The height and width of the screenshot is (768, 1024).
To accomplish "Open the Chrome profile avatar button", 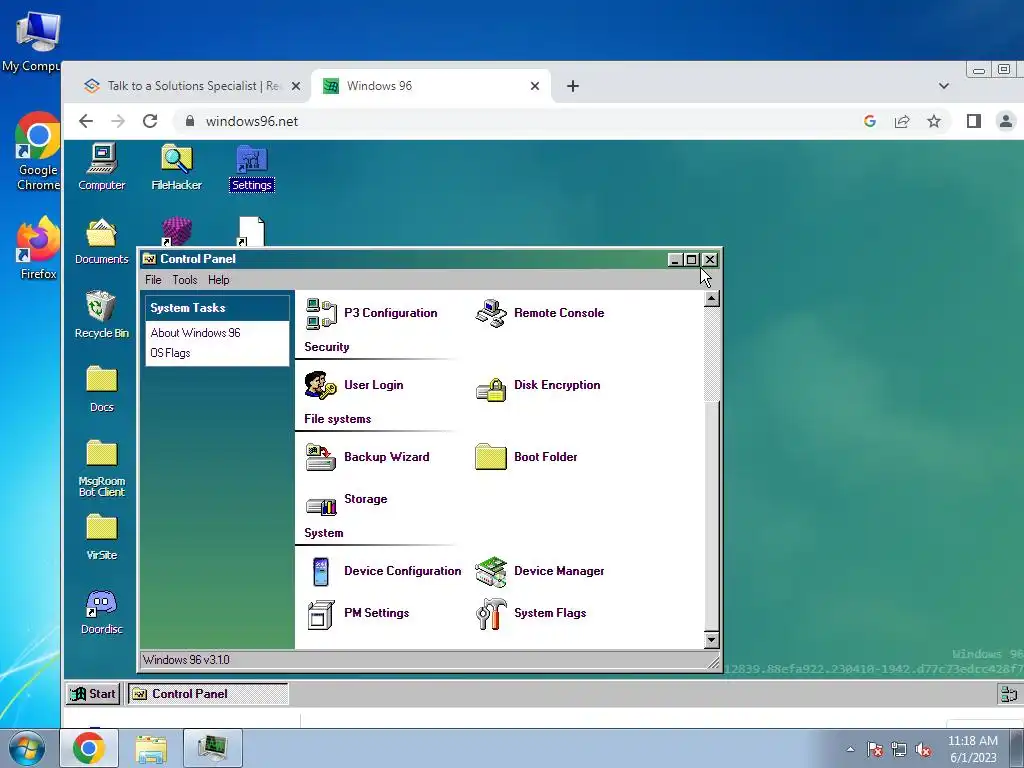I will [x=1006, y=121].
